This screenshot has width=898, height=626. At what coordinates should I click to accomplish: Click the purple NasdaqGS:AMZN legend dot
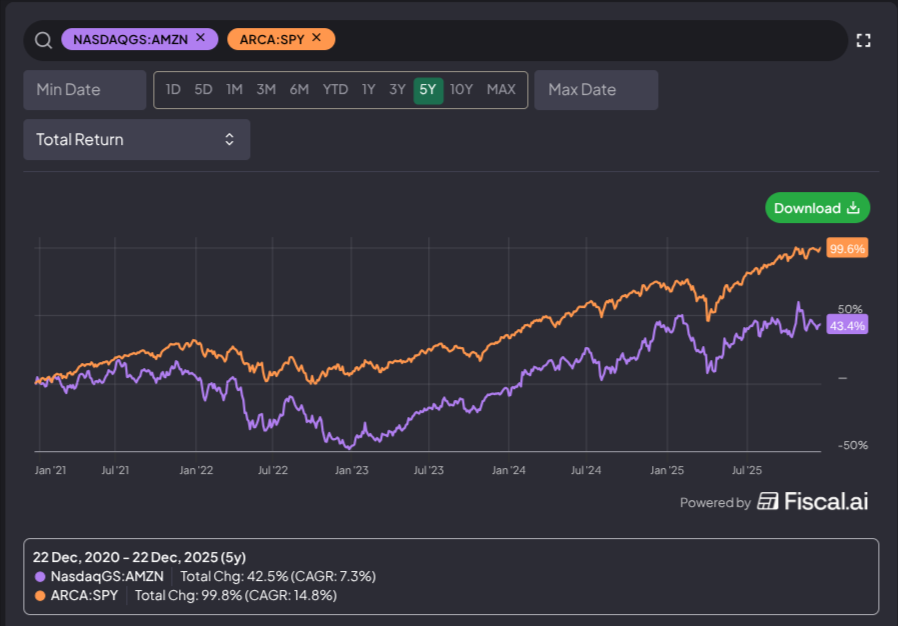click(x=41, y=576)
